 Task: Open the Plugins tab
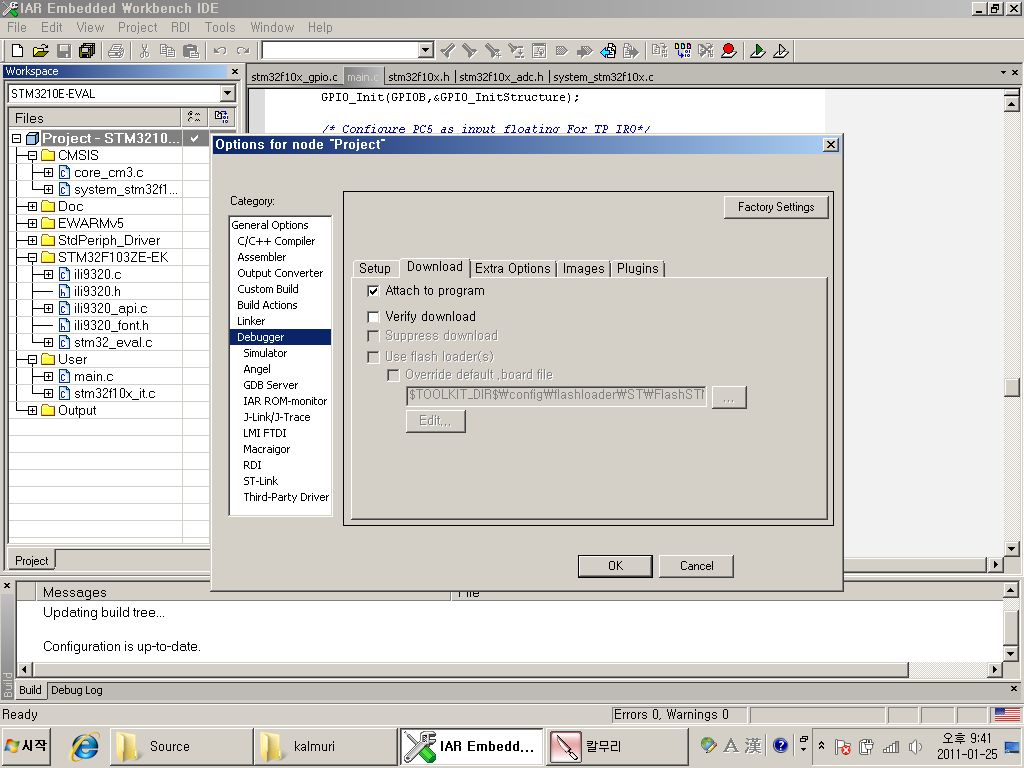[x=637, y=268]
